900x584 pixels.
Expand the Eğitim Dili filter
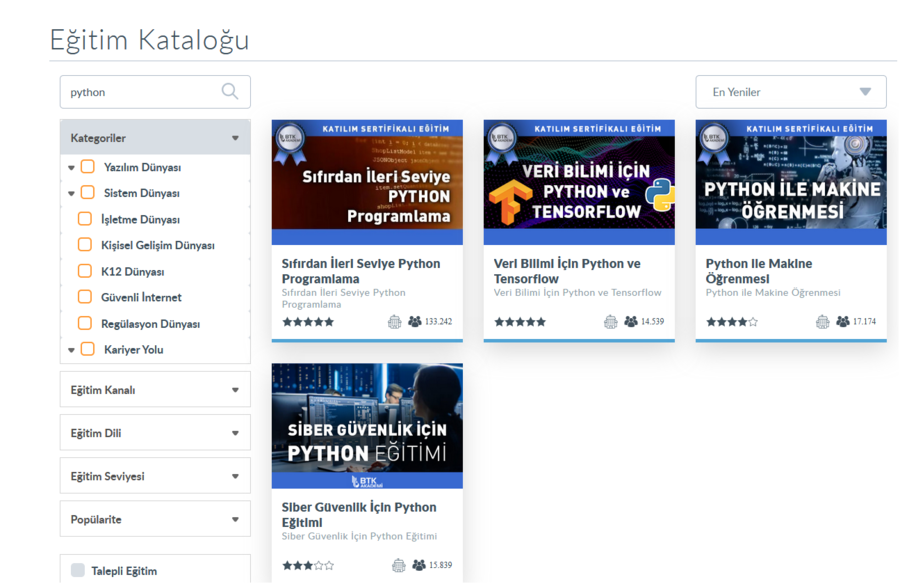point(155,433)
